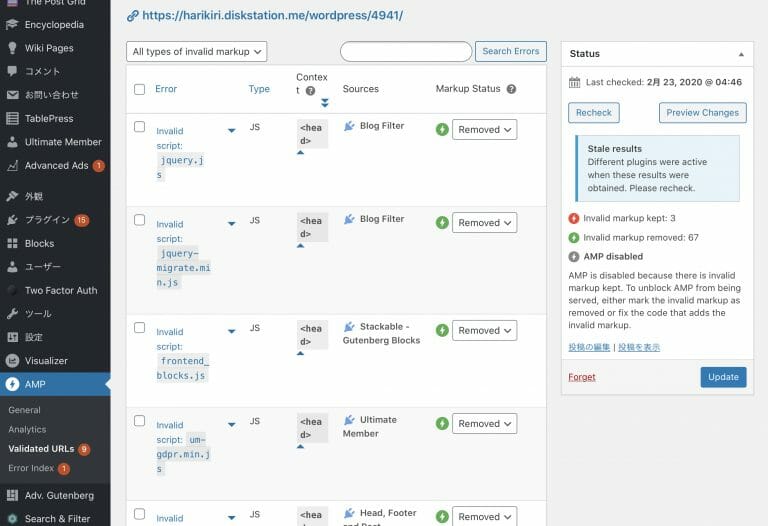Image resolution: width=768 pixels, height=526 pixels.
Task: Check the um-gdpr.min.js row checkbox
Action: coord(140,421)
